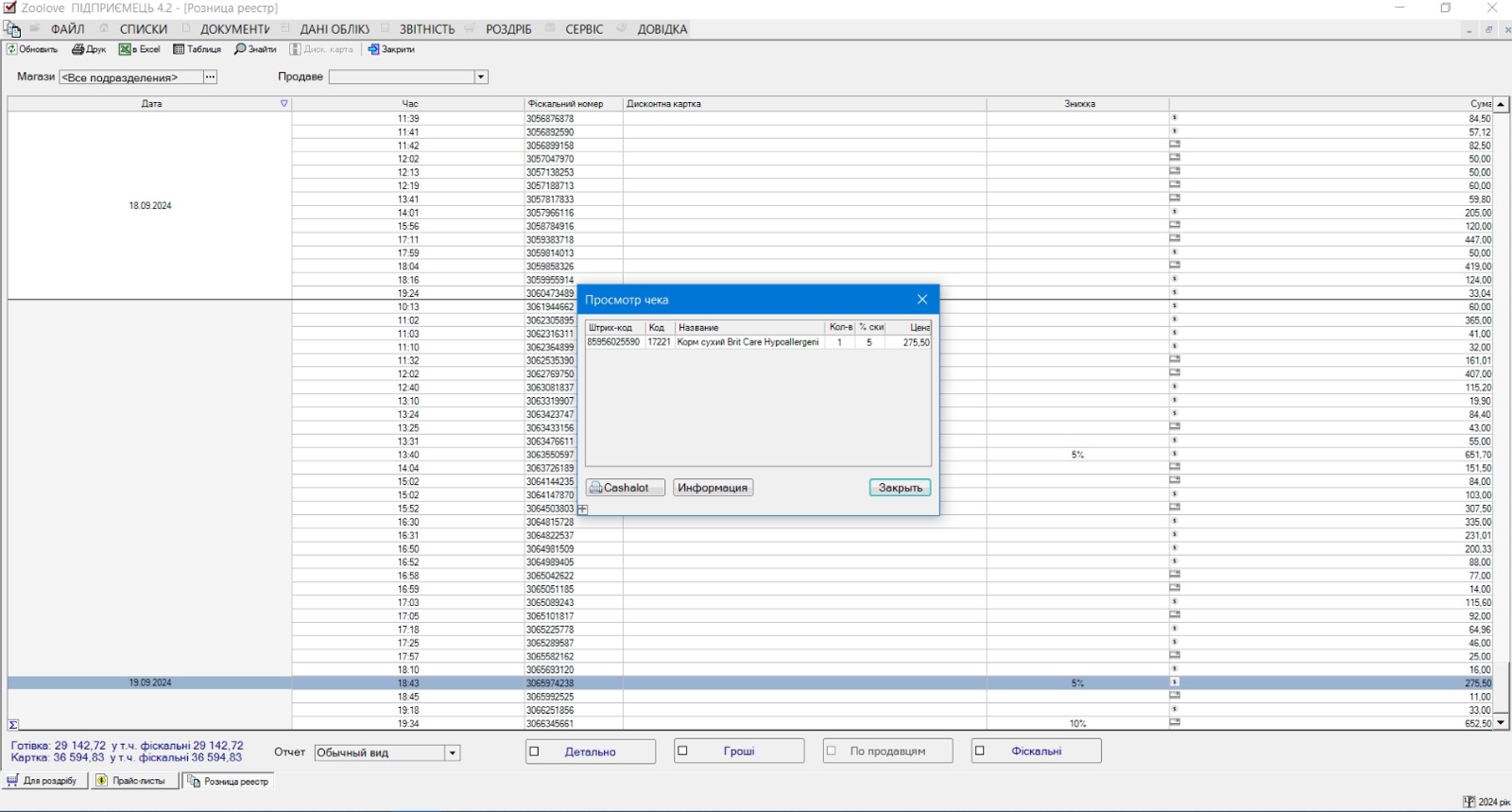Expand the Отчет view type dropdown
Image resolution: width=1512 pixels, height=812 pixels.
[453, 753]
